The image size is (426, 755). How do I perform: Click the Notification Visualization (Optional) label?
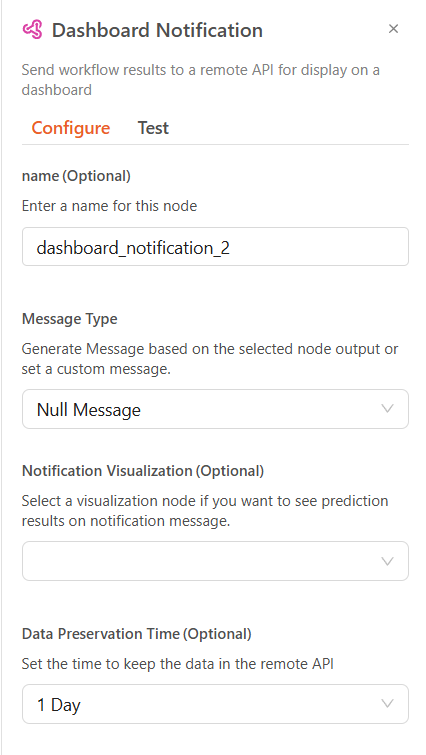(x=143, y=471)
